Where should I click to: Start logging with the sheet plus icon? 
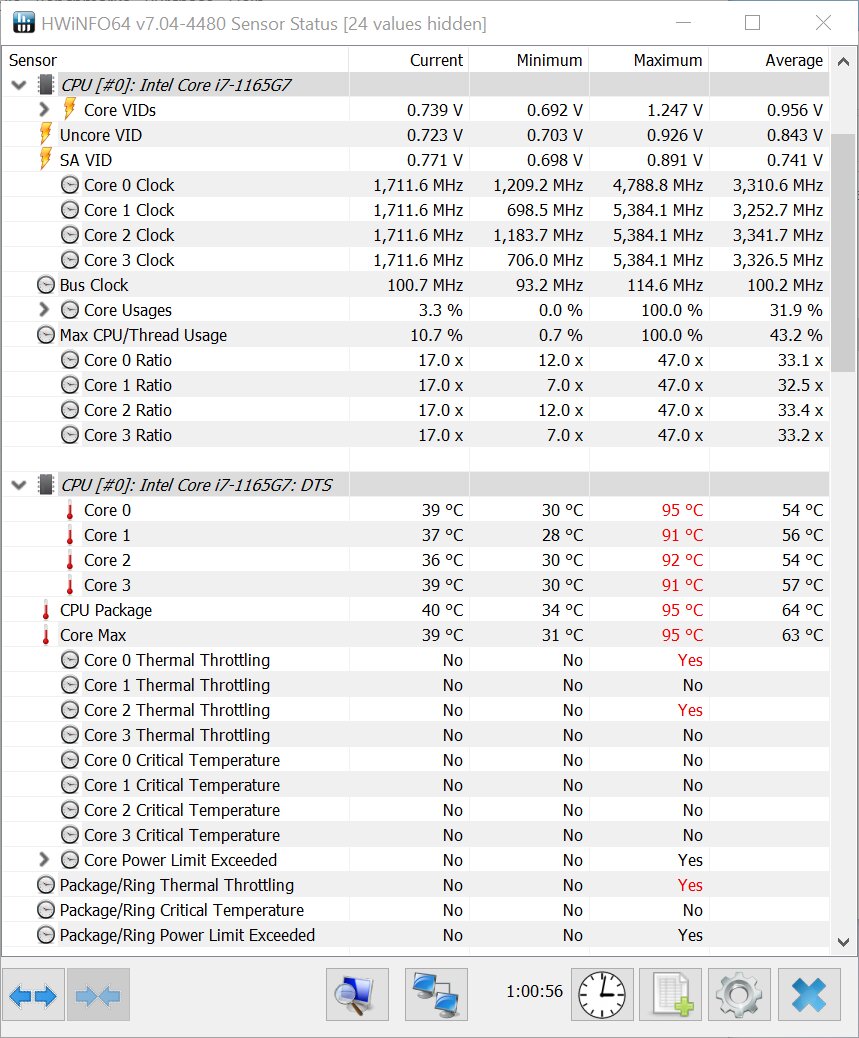pyautogui.click(x=671, y=995)
